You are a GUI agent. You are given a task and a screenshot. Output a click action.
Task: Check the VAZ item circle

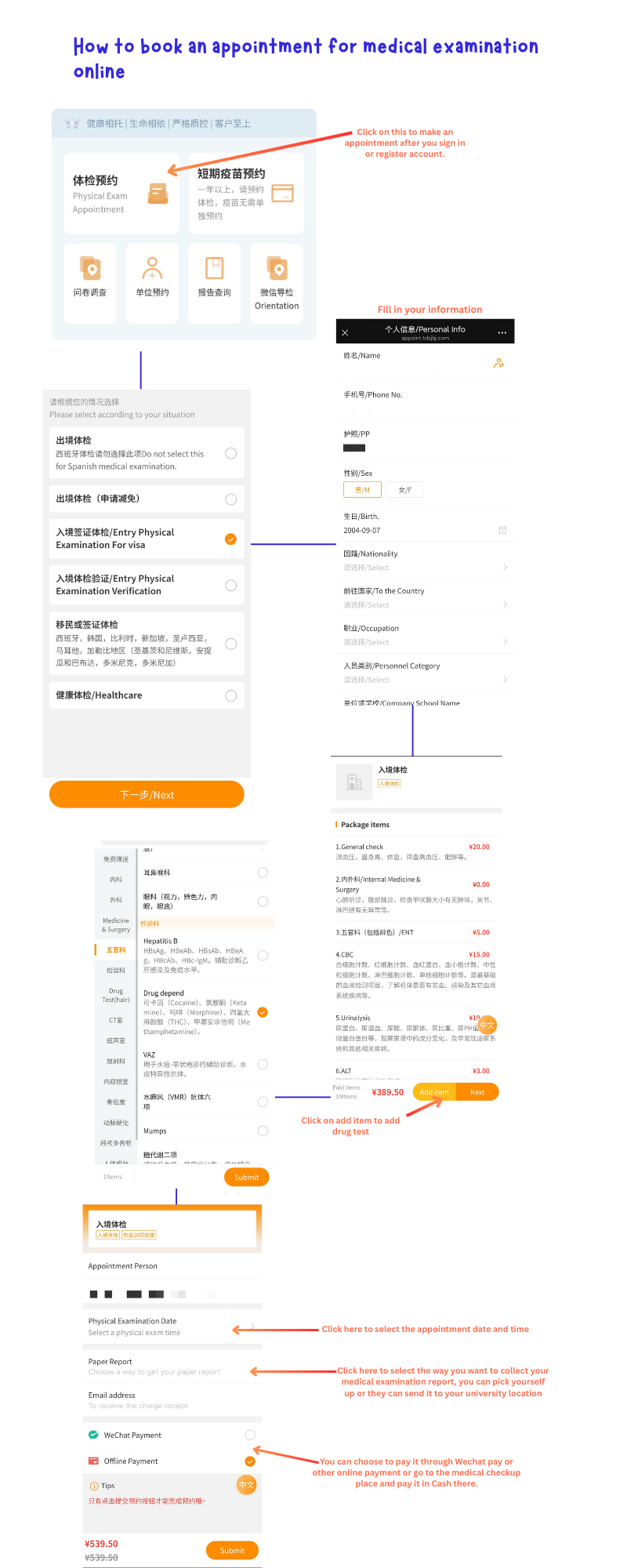coord(263,1064)
